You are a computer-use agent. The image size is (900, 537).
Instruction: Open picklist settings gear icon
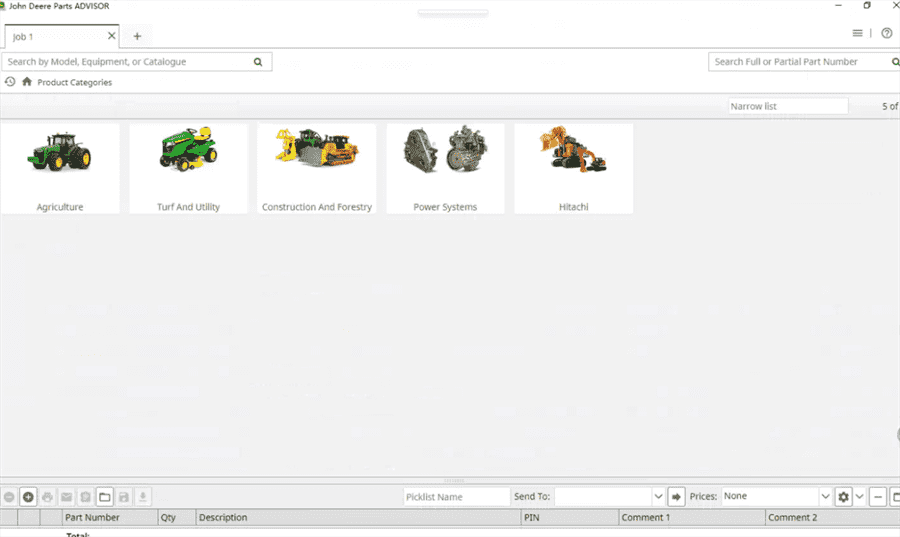pyautogui.click(x=843, y=497)
